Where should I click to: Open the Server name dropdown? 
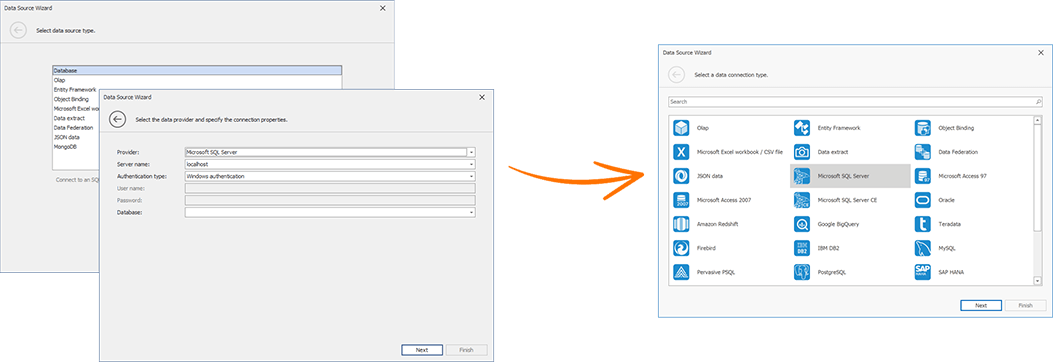click(x=471, y=164)
